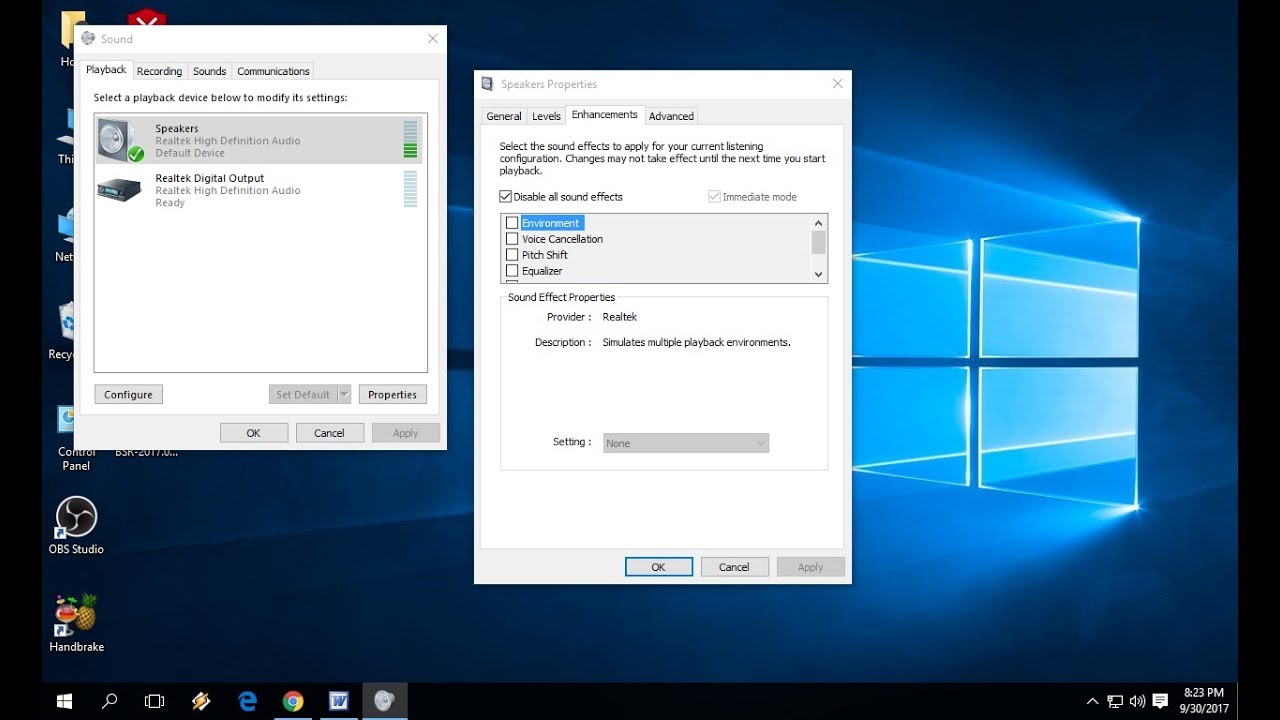The width and height of the screenshot is (1280, 720).
Task: Open the Levels tab in Speakers Properties
Action: tap(546, 116)
